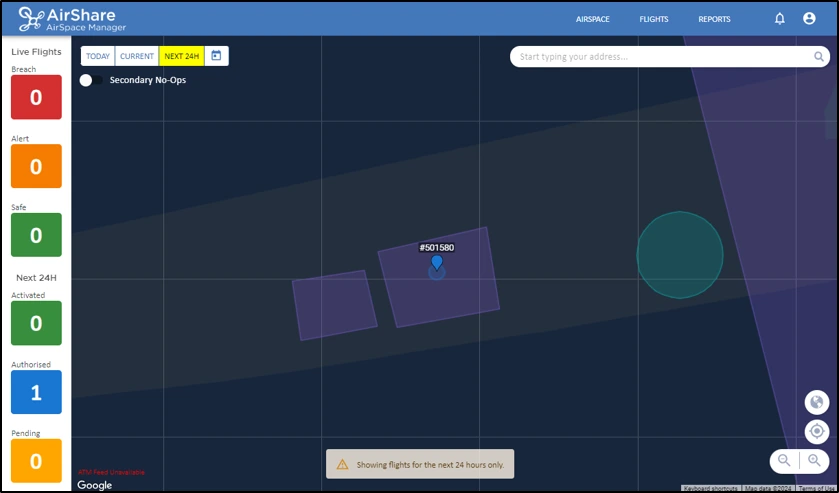Viewport: 839px width, 493px height.
Task: Zoom in the map
Action: [x=815, y=460]
